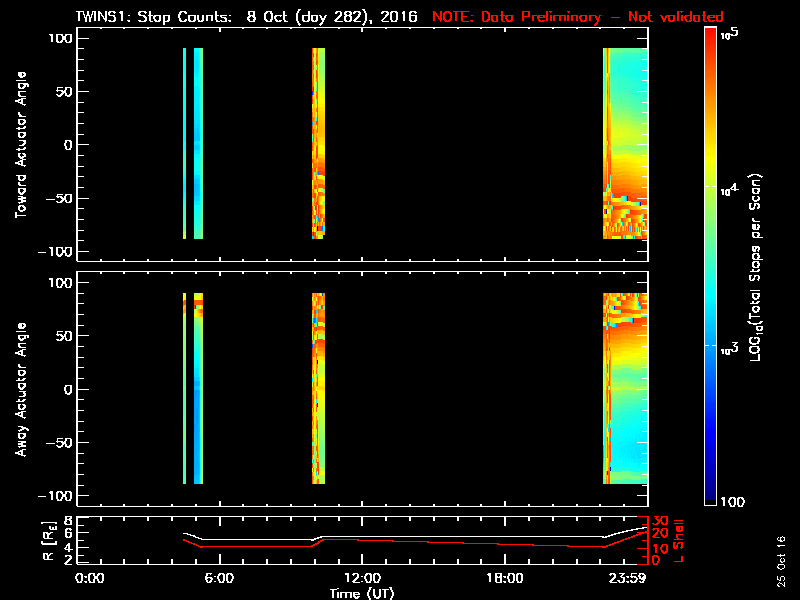The height and width of the screenshot is (600, 800).
Task: Click the data block near 23:00 in the Toward panel
Action: (x=625, y=143)
